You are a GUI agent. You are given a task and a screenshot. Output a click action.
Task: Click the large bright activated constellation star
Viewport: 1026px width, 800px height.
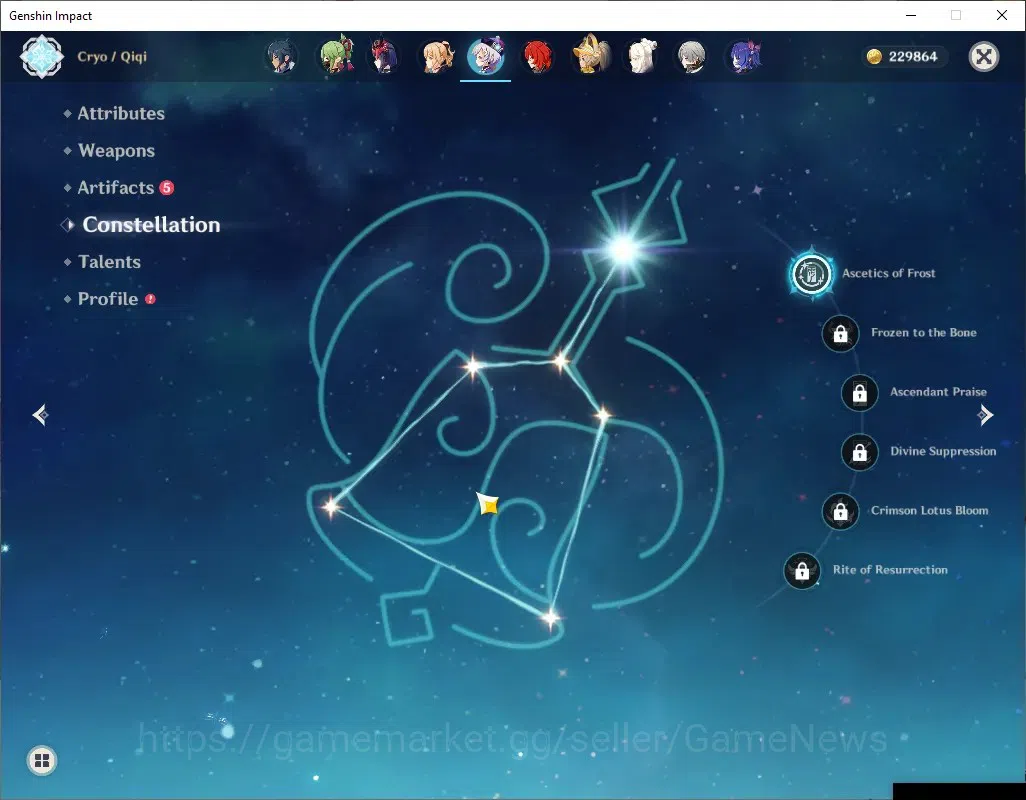point(624,249)
